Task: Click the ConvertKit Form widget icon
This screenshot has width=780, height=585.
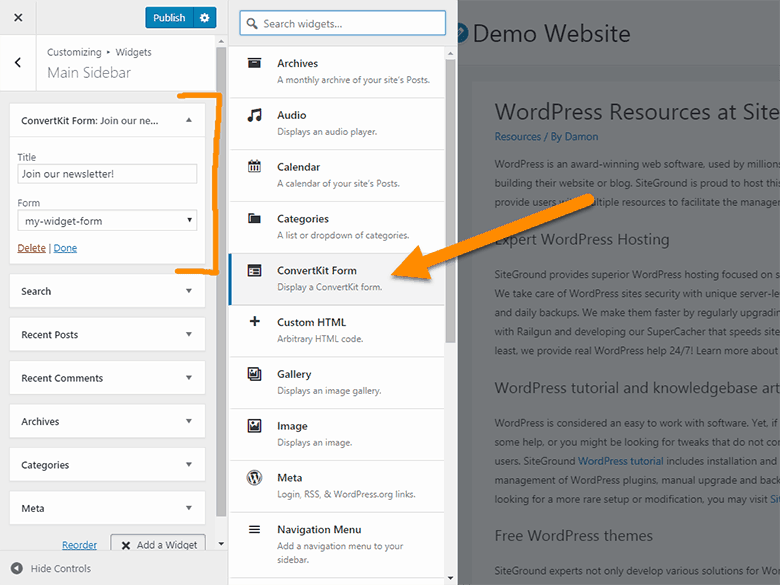Action: (254, 270)
